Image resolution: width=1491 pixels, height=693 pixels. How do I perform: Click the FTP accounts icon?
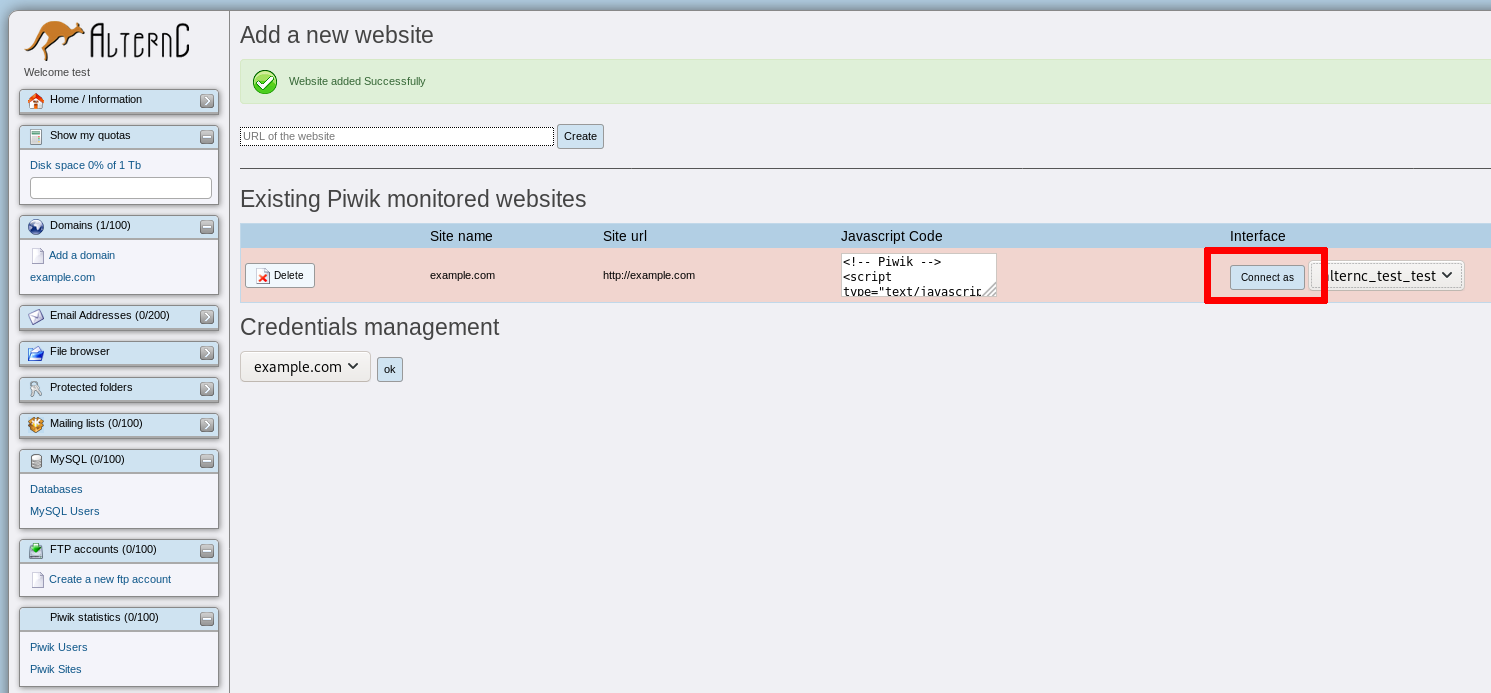coord(36,551)
